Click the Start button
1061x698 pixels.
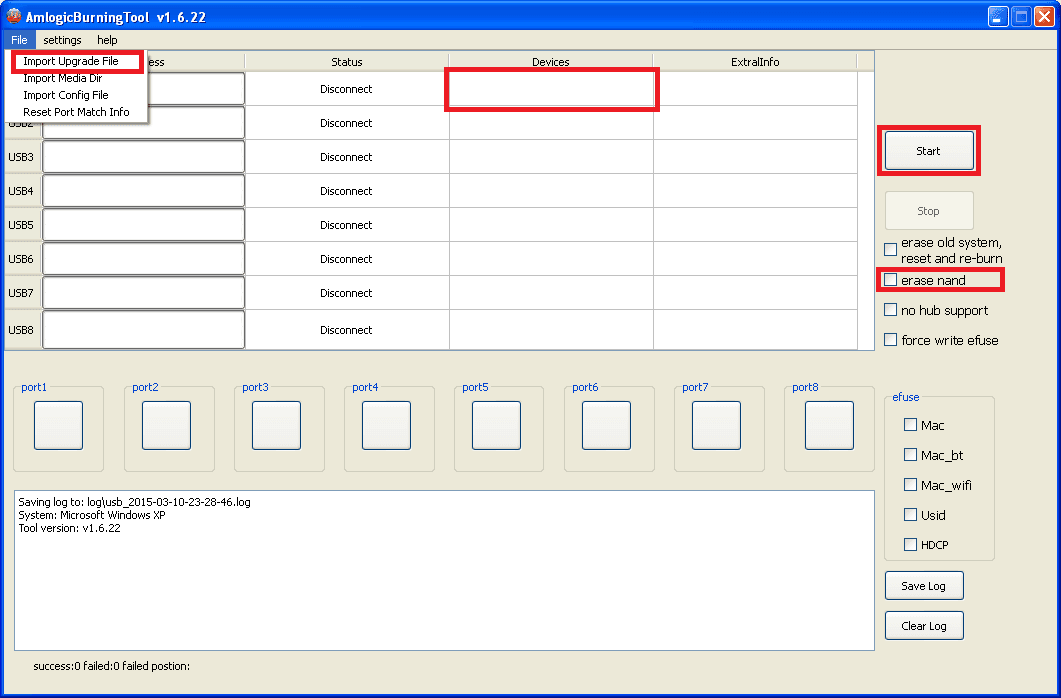click(929, 151)
